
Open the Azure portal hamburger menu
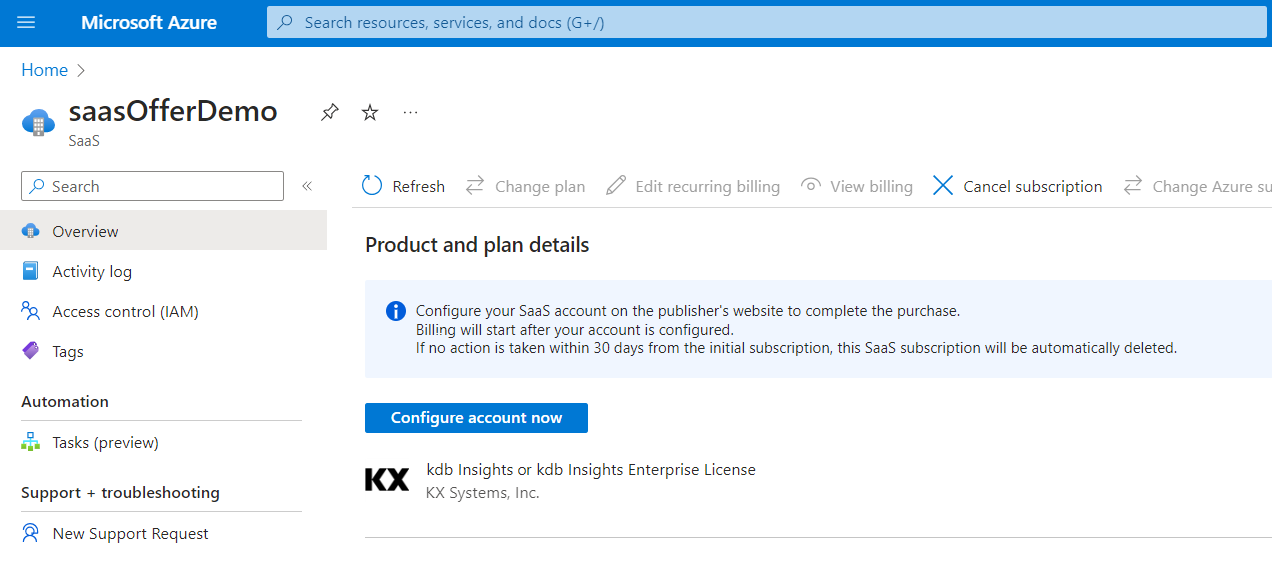coord(26,22)
